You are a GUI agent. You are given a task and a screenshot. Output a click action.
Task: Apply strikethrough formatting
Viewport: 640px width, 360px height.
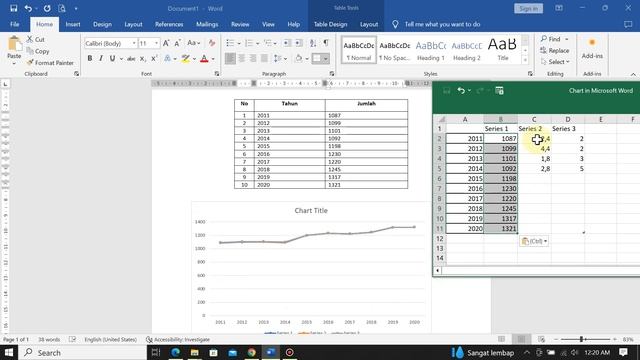point(131,59)
